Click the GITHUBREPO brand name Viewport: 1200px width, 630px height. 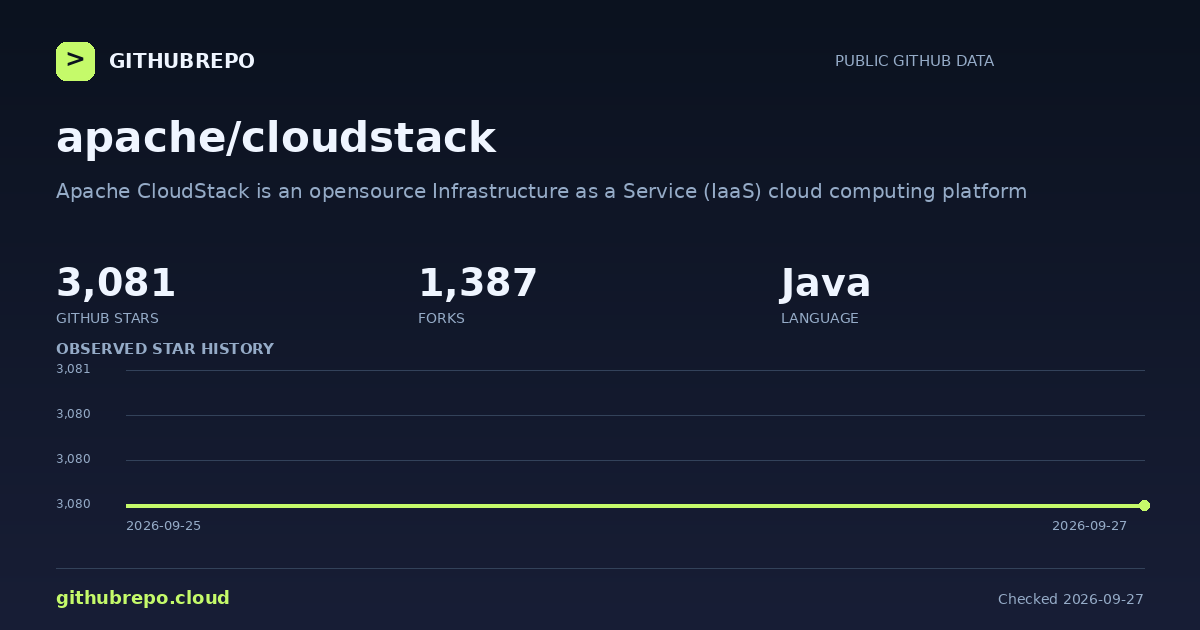[x=182, y=61]
